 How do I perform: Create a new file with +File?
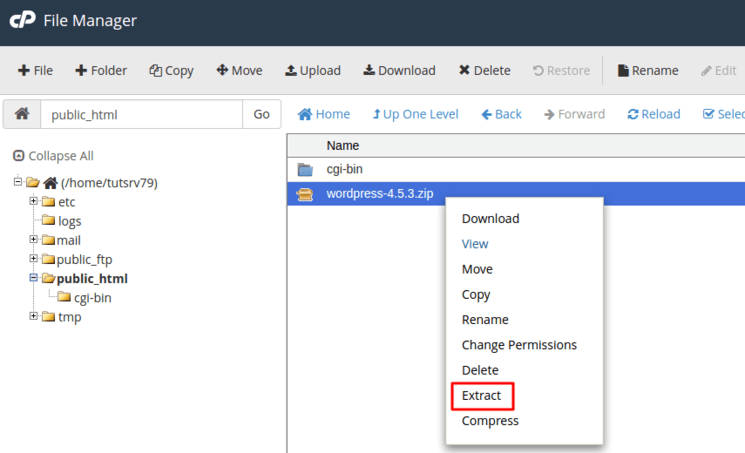coord(35,71)
